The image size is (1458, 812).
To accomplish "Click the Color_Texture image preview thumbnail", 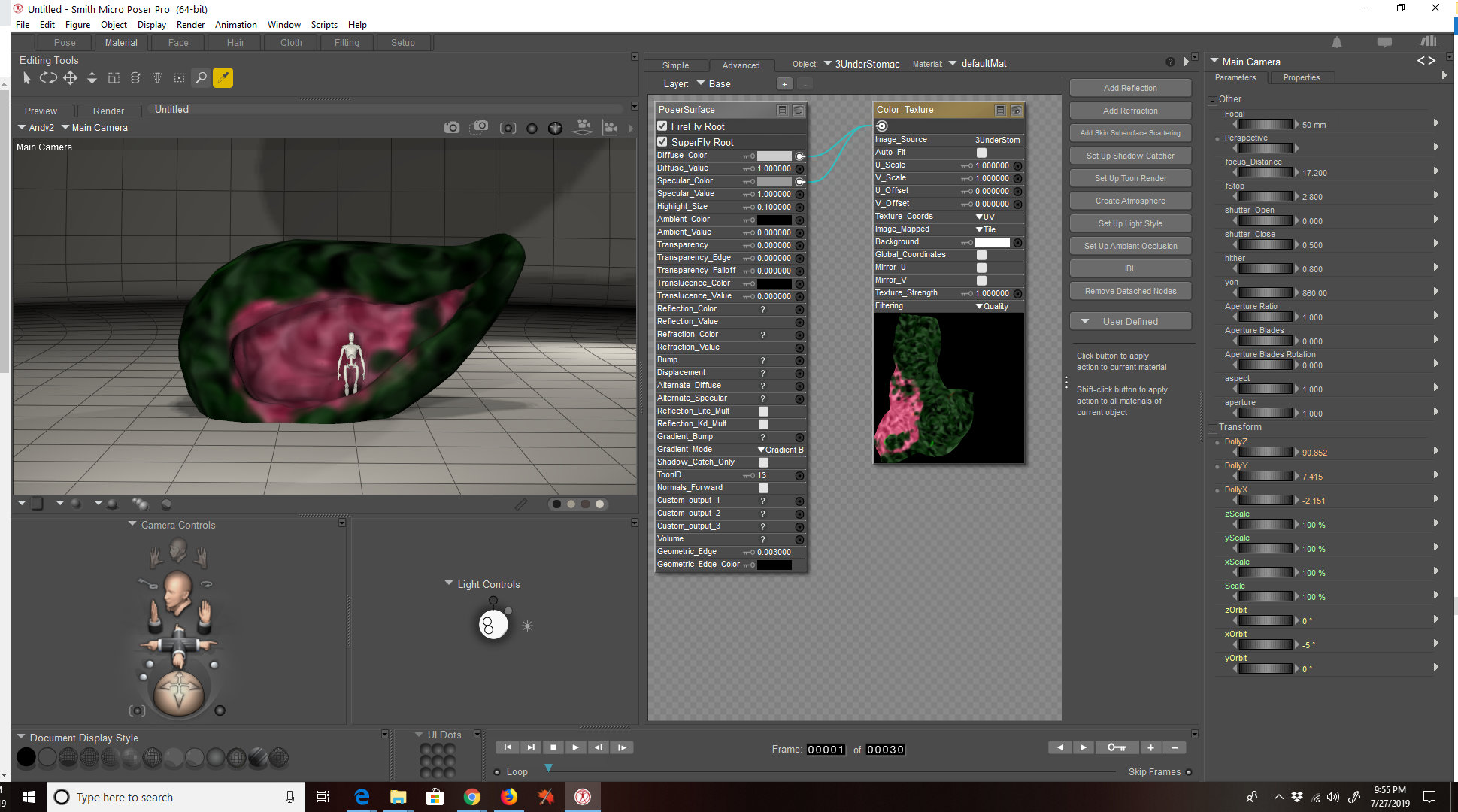I will pos(948,388).
